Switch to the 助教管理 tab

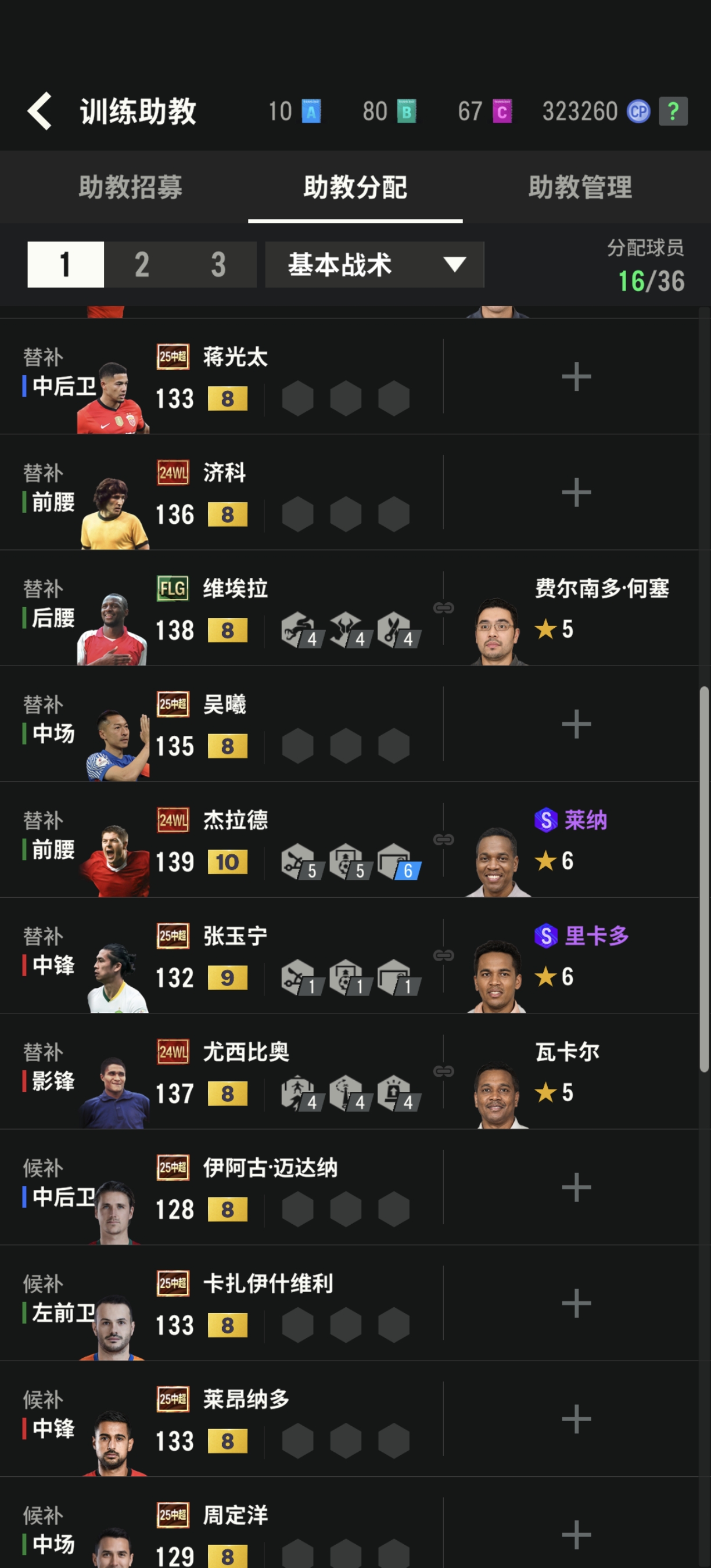pyautogui.click(x=580, y=187)
